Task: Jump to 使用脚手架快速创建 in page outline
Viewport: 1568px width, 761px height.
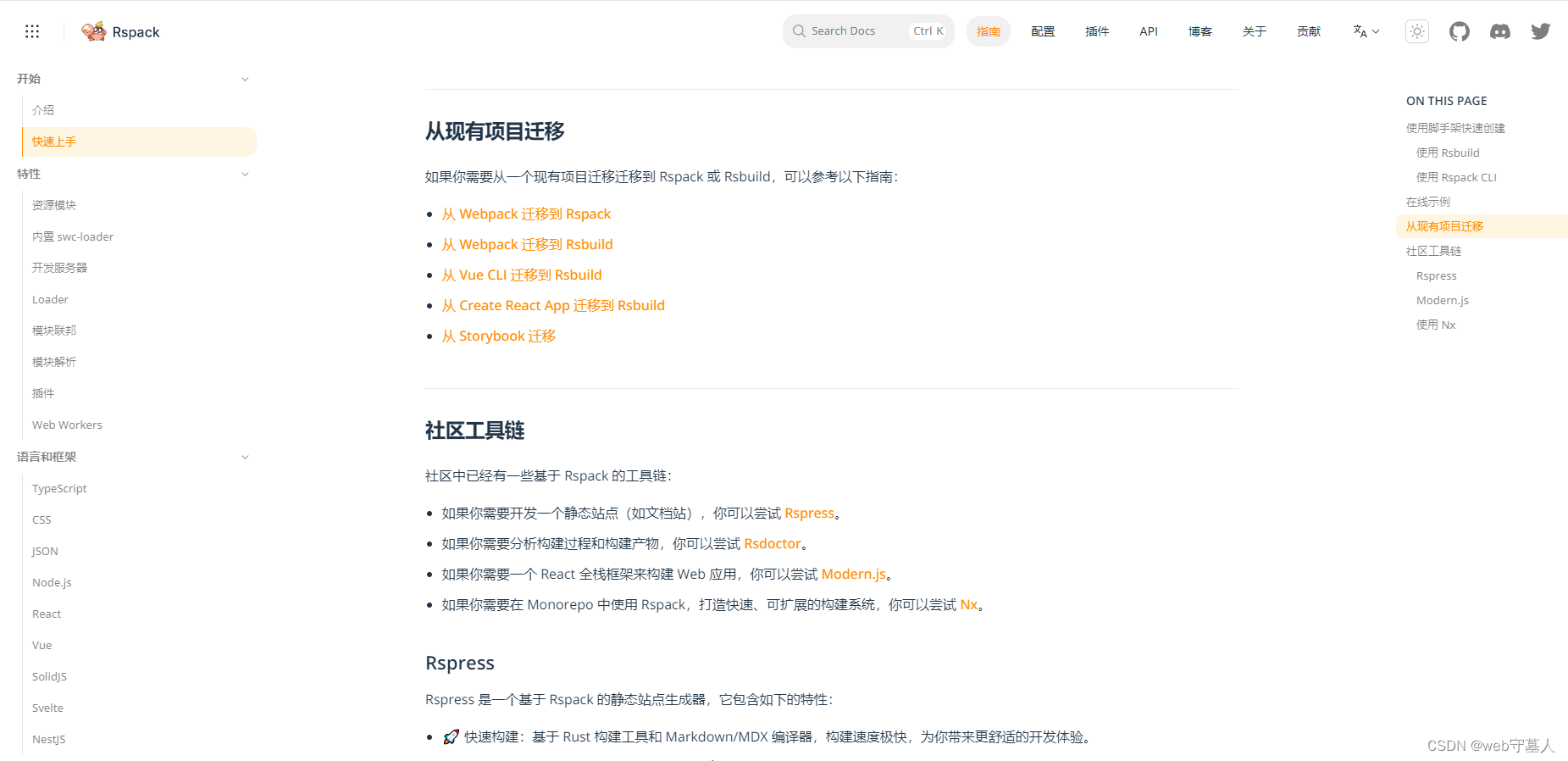Action: point(1455,128)
